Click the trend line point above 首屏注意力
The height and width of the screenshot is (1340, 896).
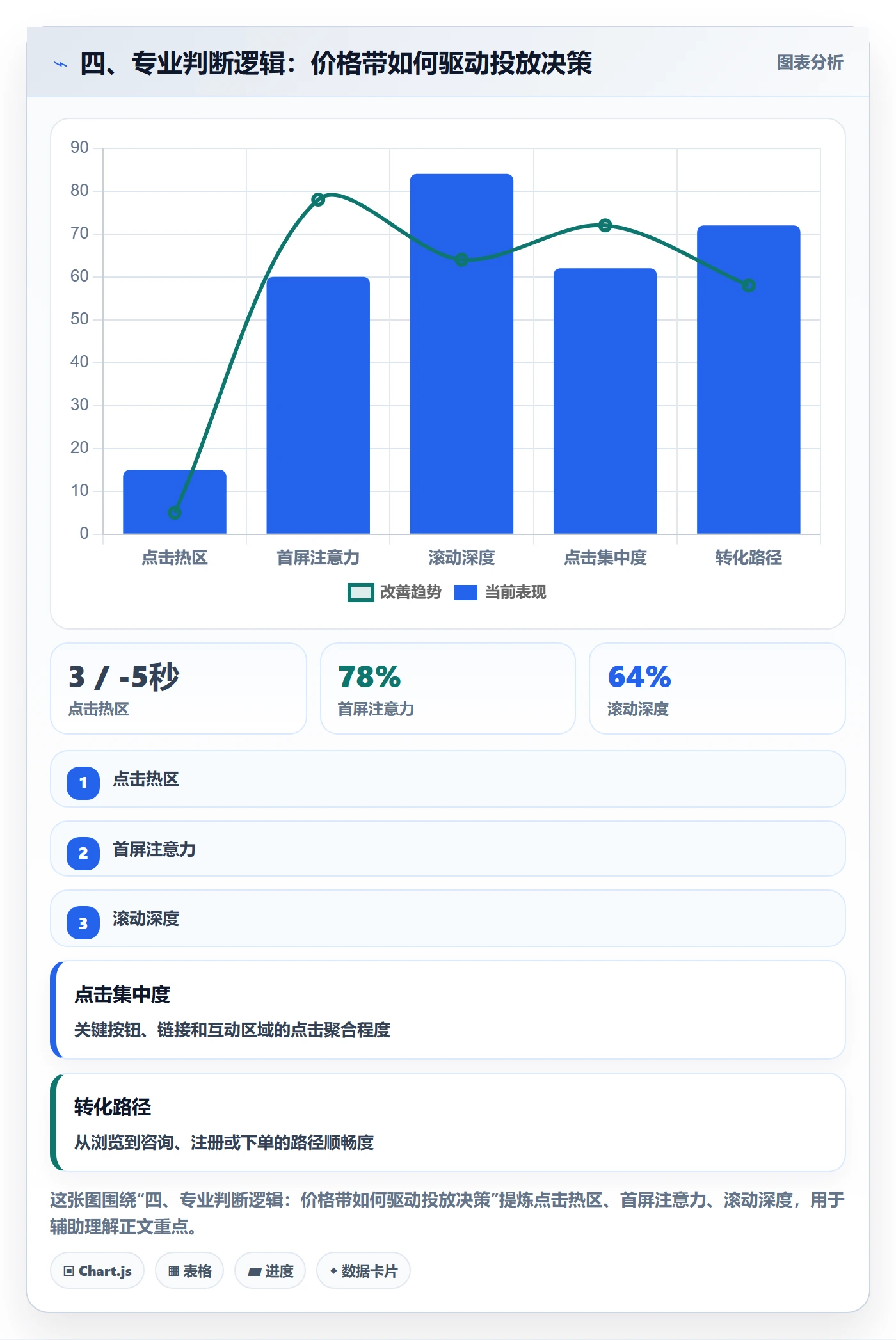click(x=318, y=200)
